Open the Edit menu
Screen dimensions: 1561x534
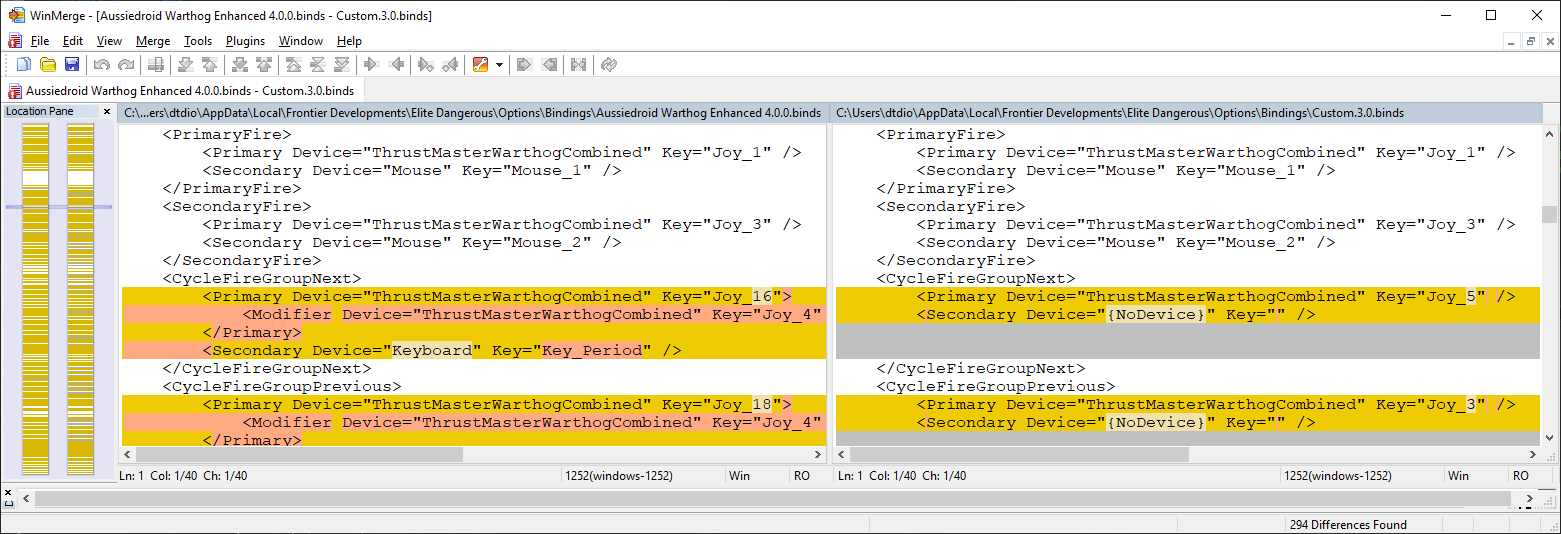[x=73, y=41]
